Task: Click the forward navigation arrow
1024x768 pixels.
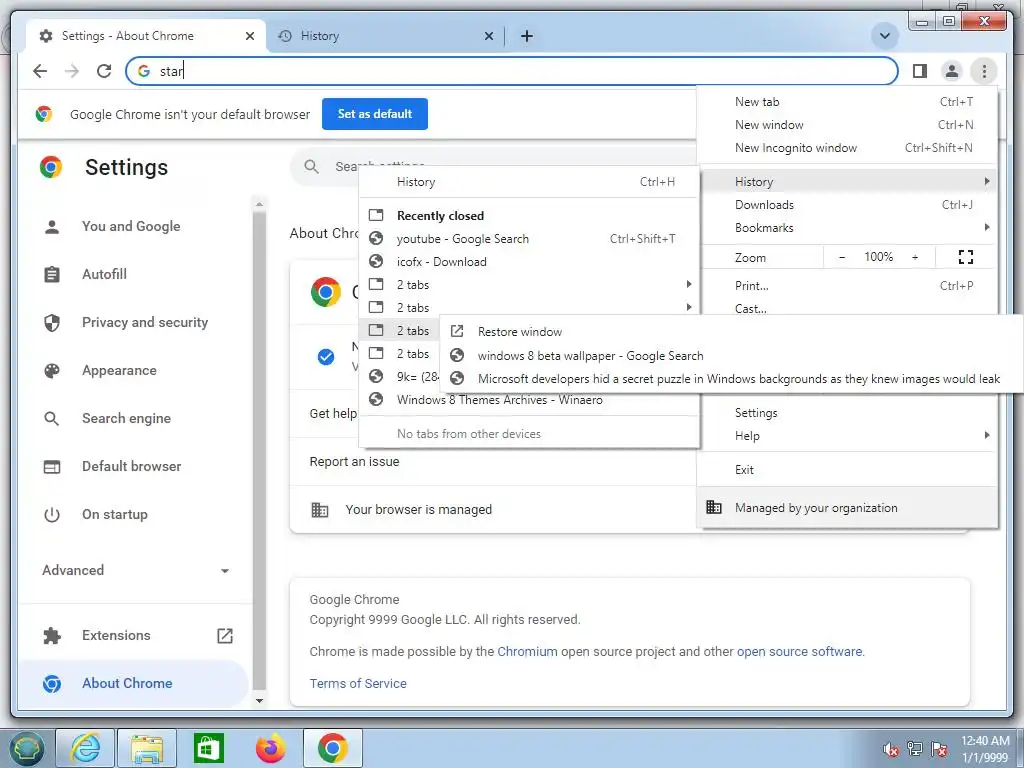Action: [x=72, y=71]
